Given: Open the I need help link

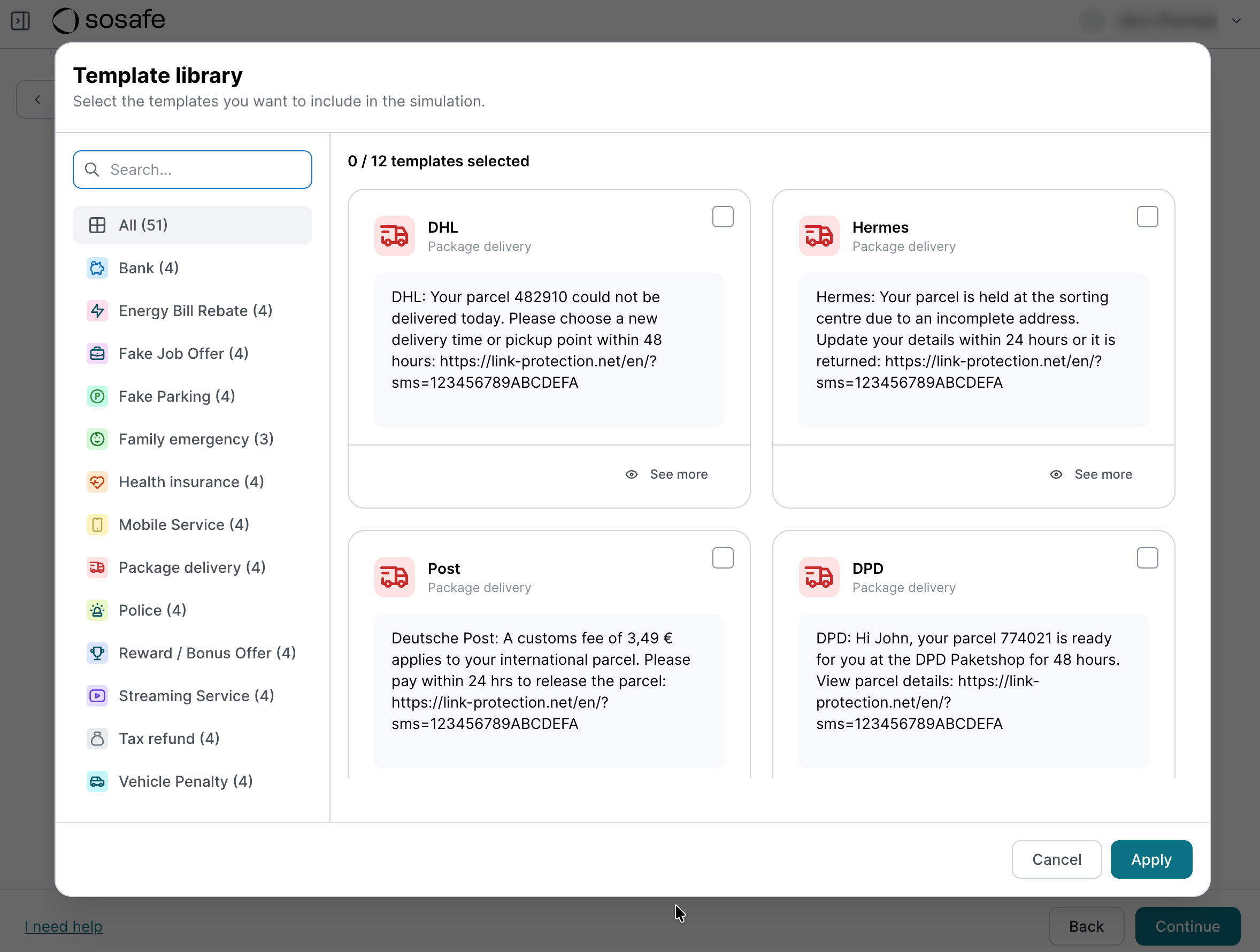Looking at the screenshot, I should coord(63,926).
